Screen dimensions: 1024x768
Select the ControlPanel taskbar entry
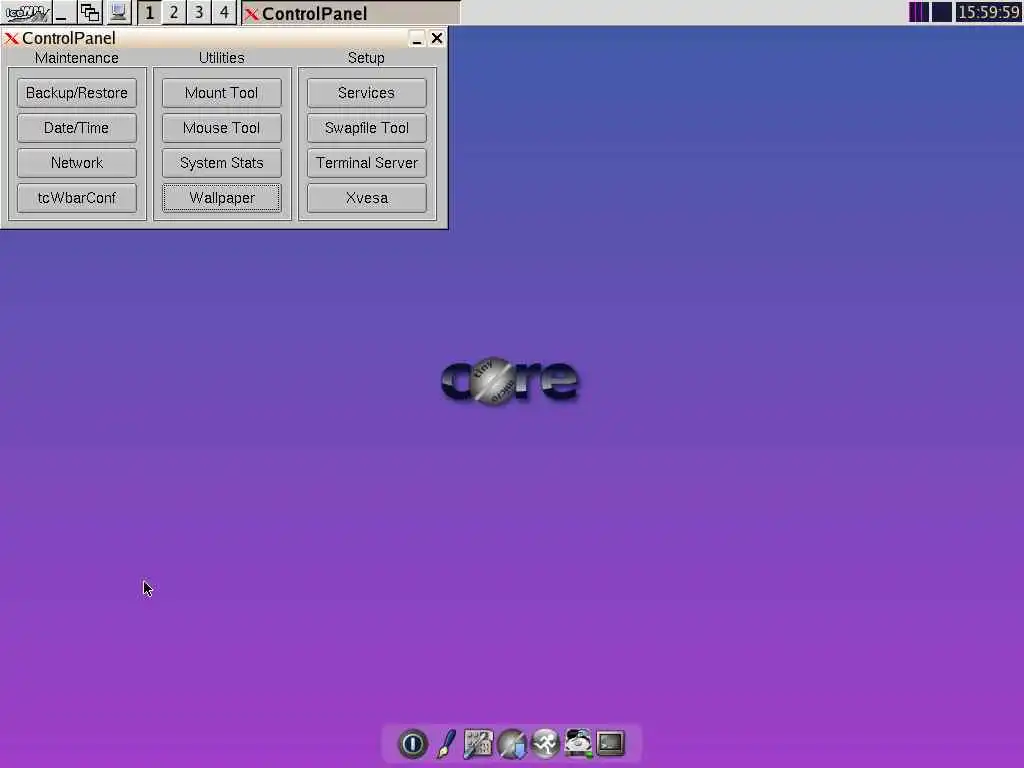[x=351, y=13]
